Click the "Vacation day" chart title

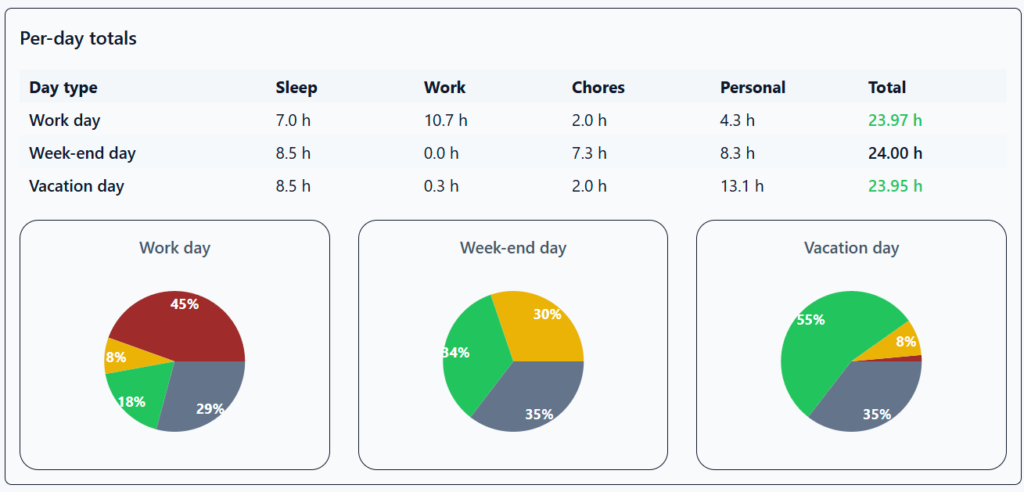tap(851, 247)
